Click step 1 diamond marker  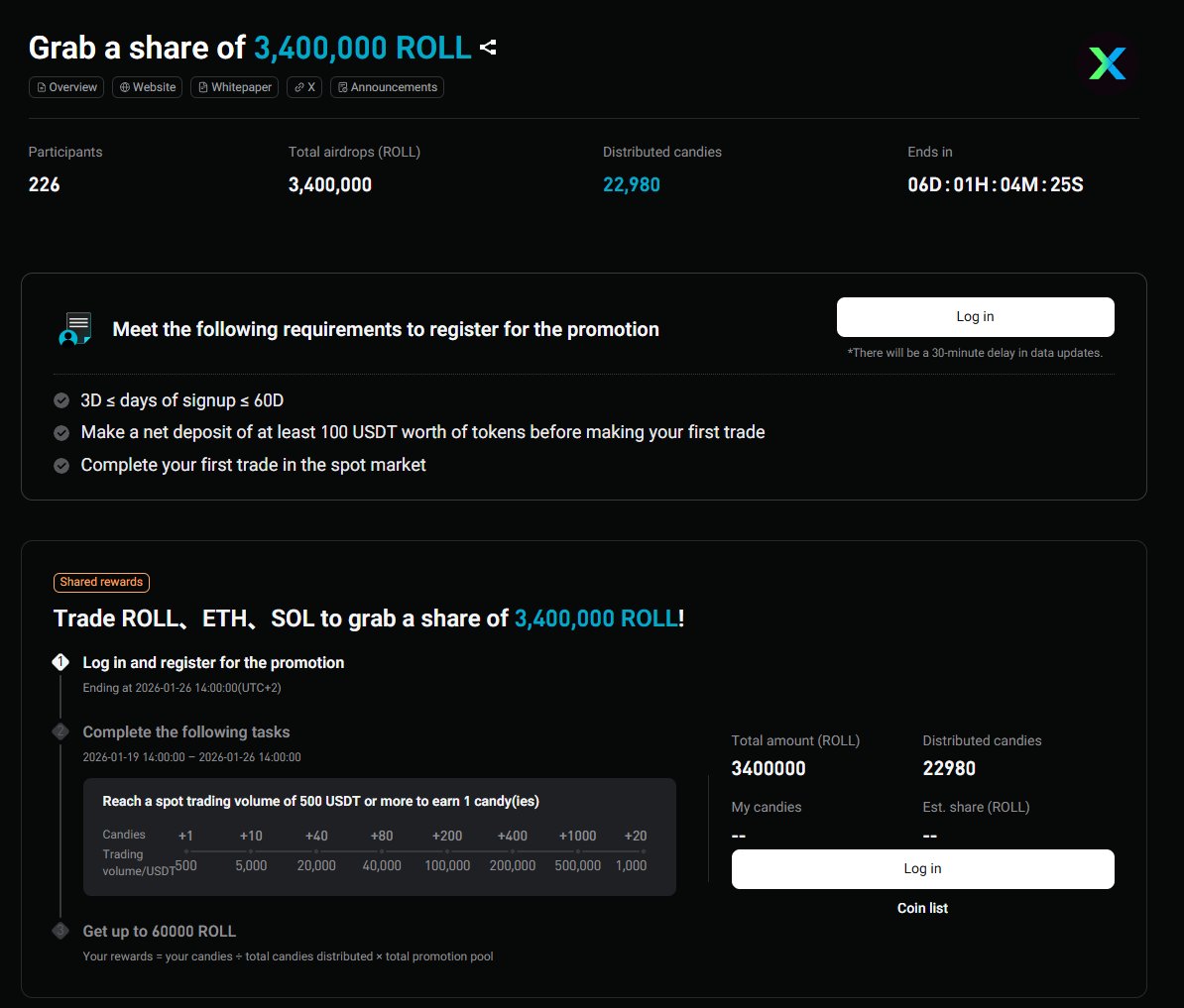point(60,662)
